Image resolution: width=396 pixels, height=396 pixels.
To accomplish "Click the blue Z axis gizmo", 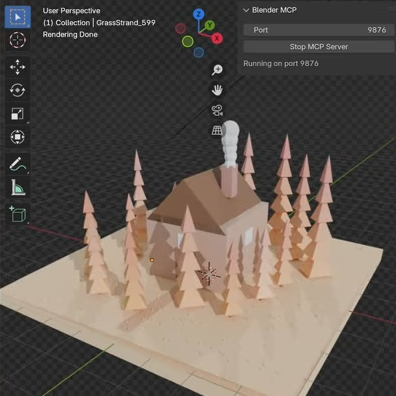I will [x=199, y=14].
